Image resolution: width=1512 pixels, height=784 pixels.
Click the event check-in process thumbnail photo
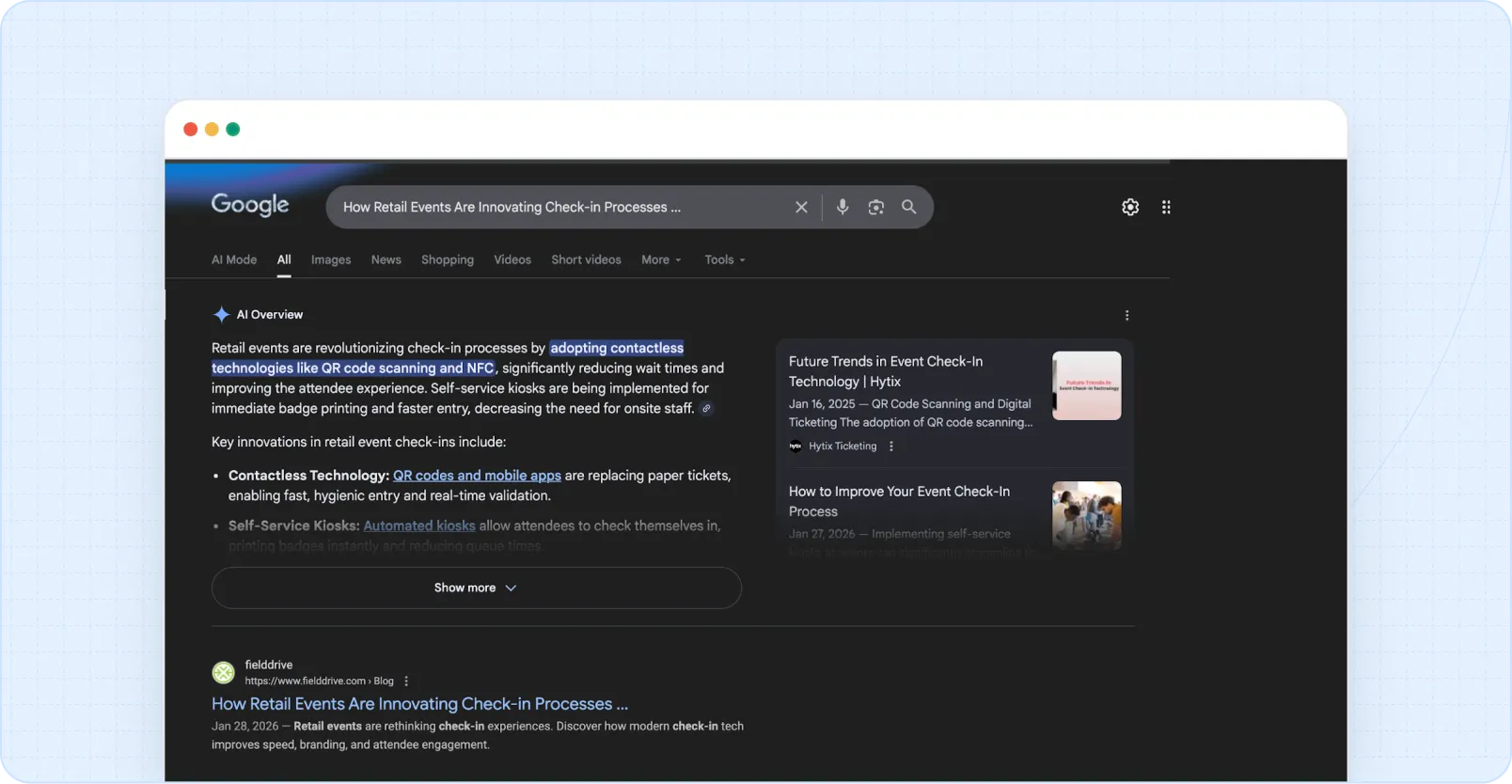click(x=1086, y=515)
